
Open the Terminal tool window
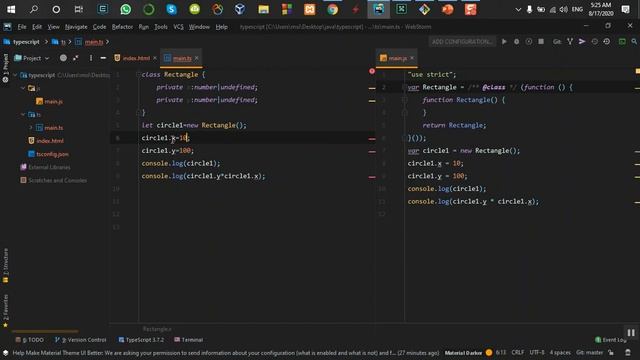click(x=189, y=340)
